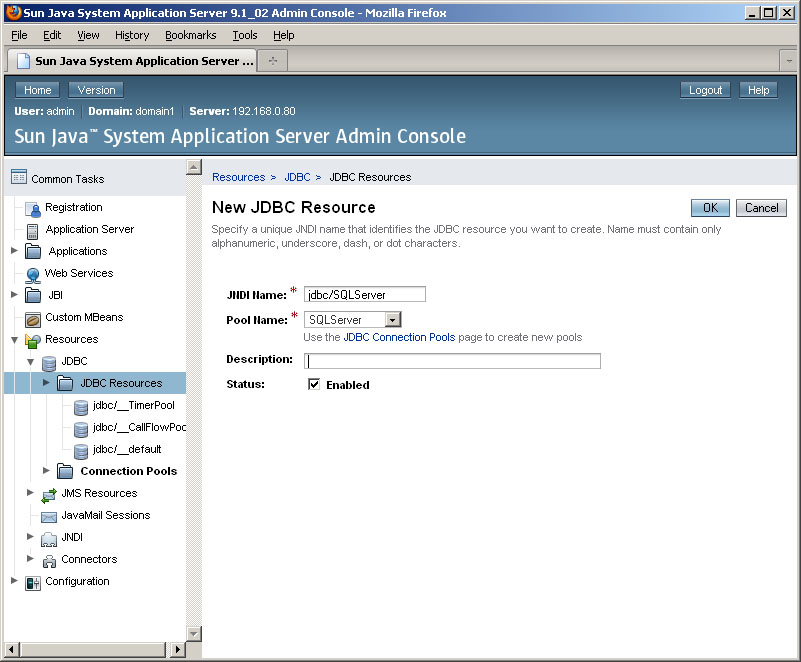Click the JavaMail Sessions envelope icon
The width and height of the screenshot is (801, 662).
49,517
